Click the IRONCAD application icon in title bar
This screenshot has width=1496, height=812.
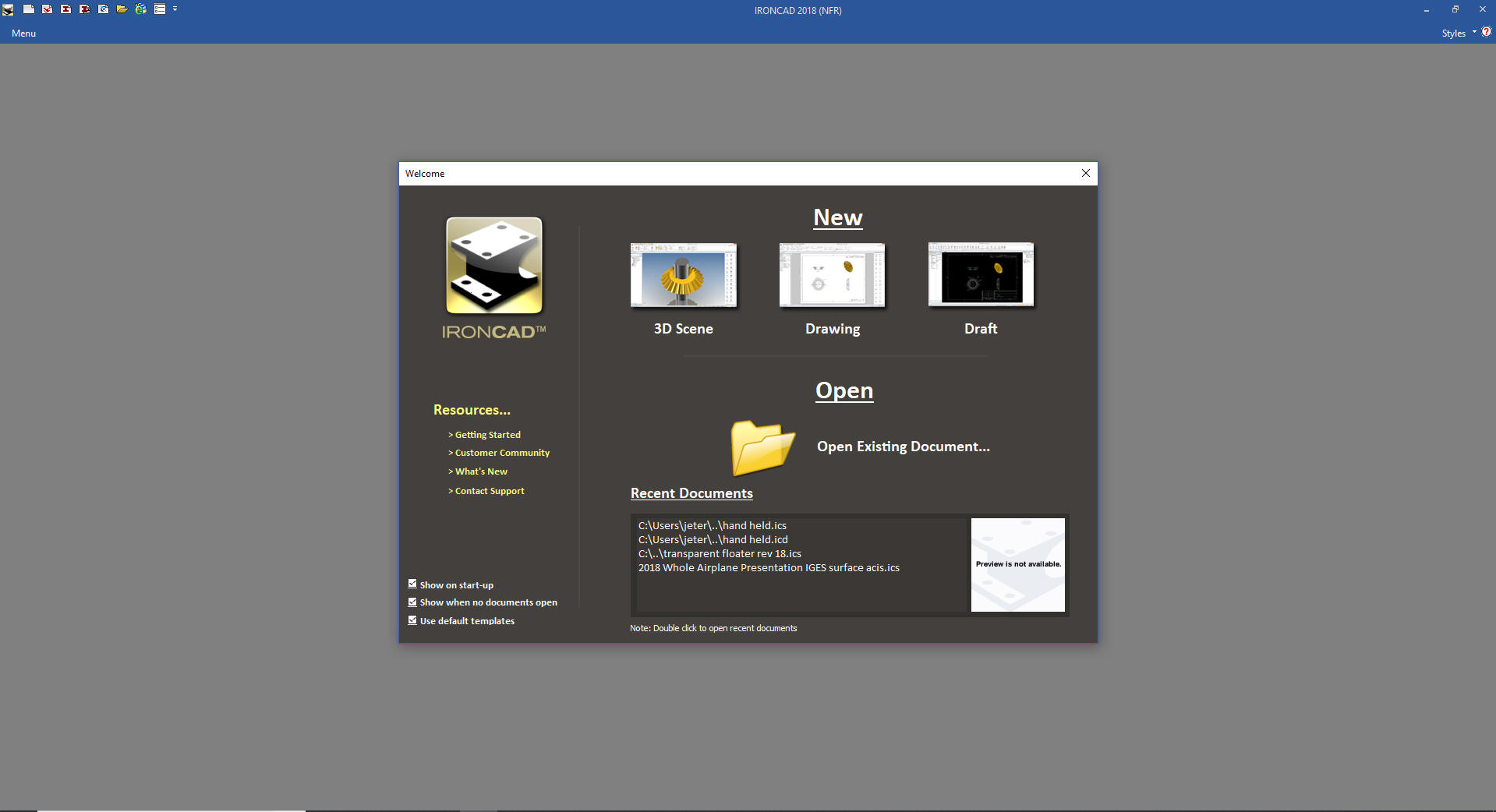(8, 9)
